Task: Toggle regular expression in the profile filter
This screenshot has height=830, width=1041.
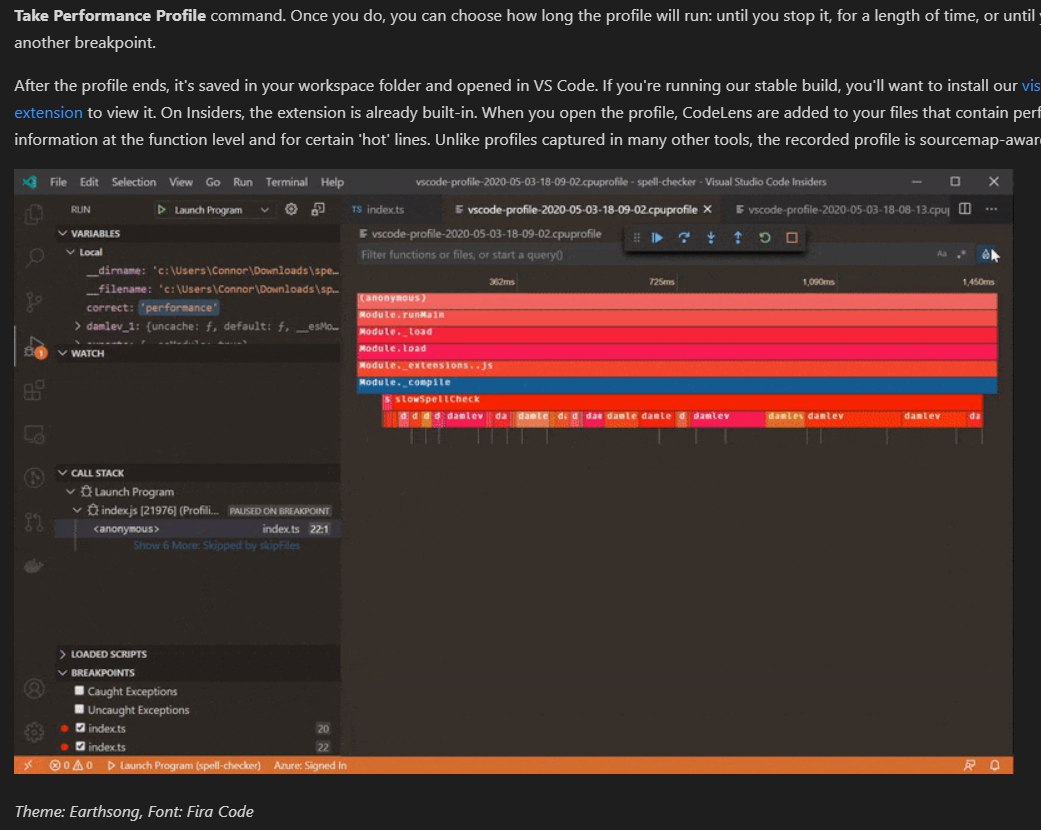Action: pyautogui.click(x=961, y=254)
